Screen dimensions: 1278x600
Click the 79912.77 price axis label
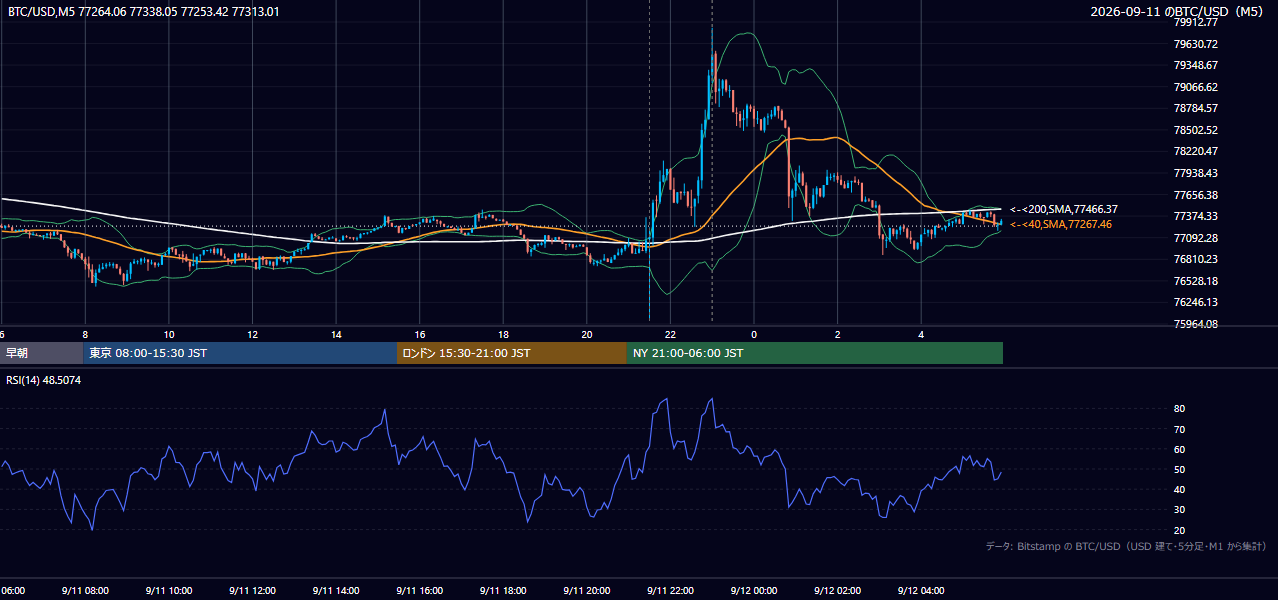click(1196, 22)
